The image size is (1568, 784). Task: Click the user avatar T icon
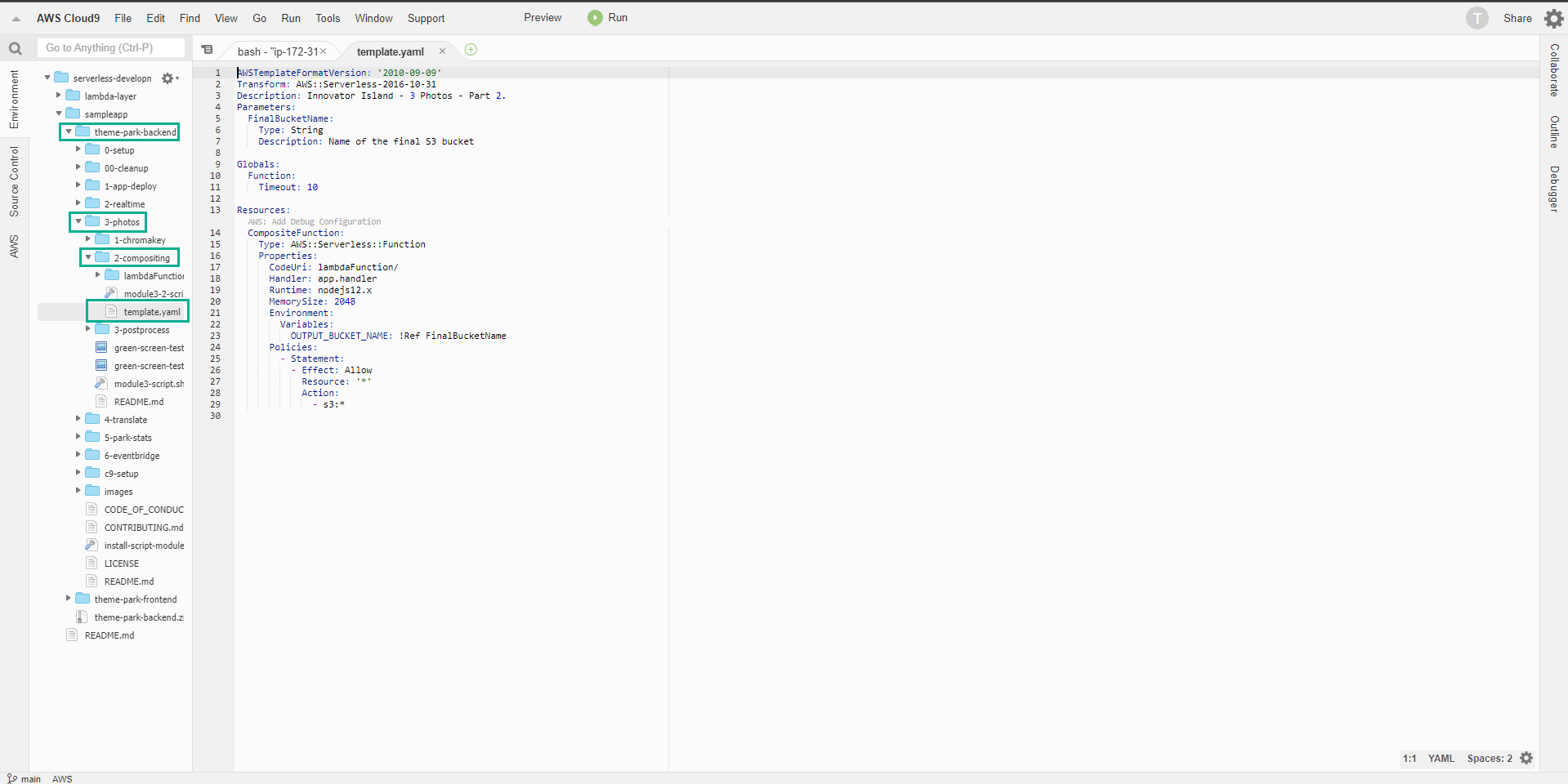click(x=1476, y=18)
